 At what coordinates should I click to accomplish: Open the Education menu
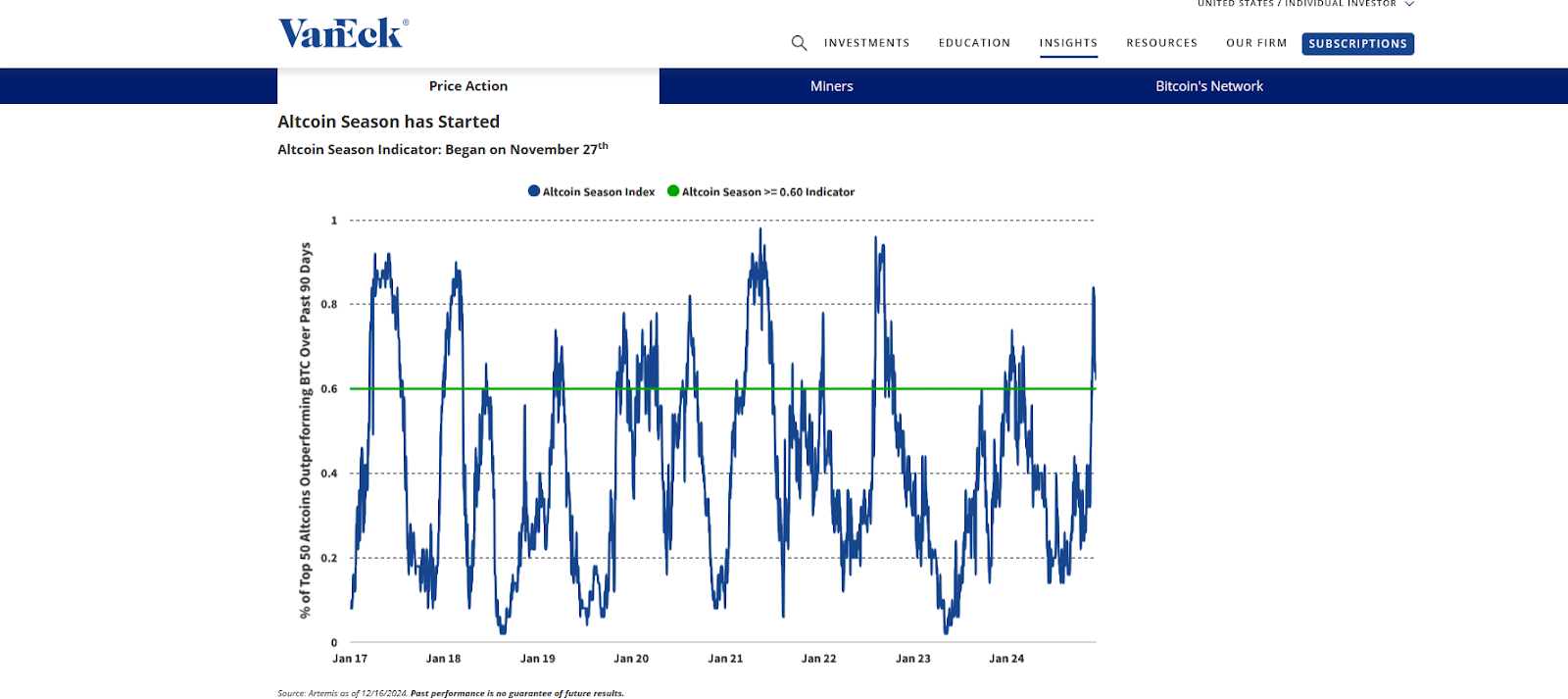pos(974,43)
